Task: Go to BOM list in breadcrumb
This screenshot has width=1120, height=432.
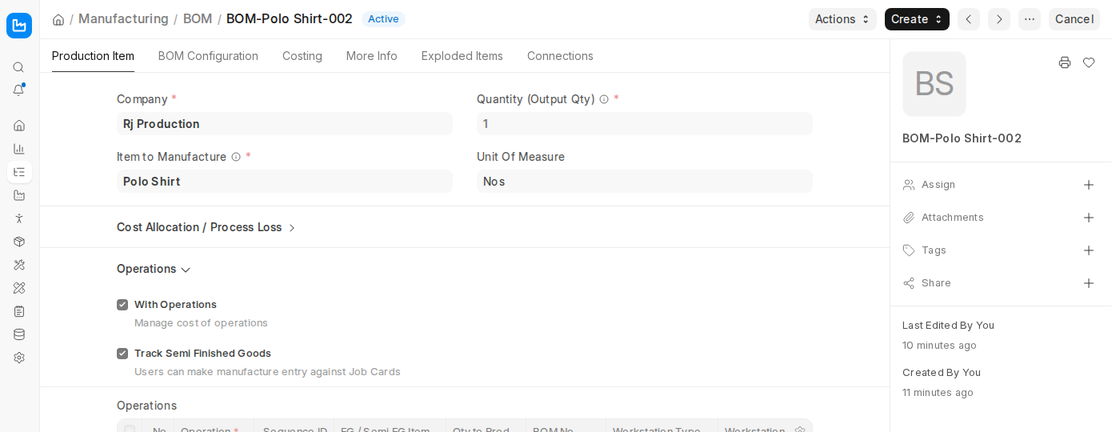Action: pyautogui.click(x=197, y=19)
